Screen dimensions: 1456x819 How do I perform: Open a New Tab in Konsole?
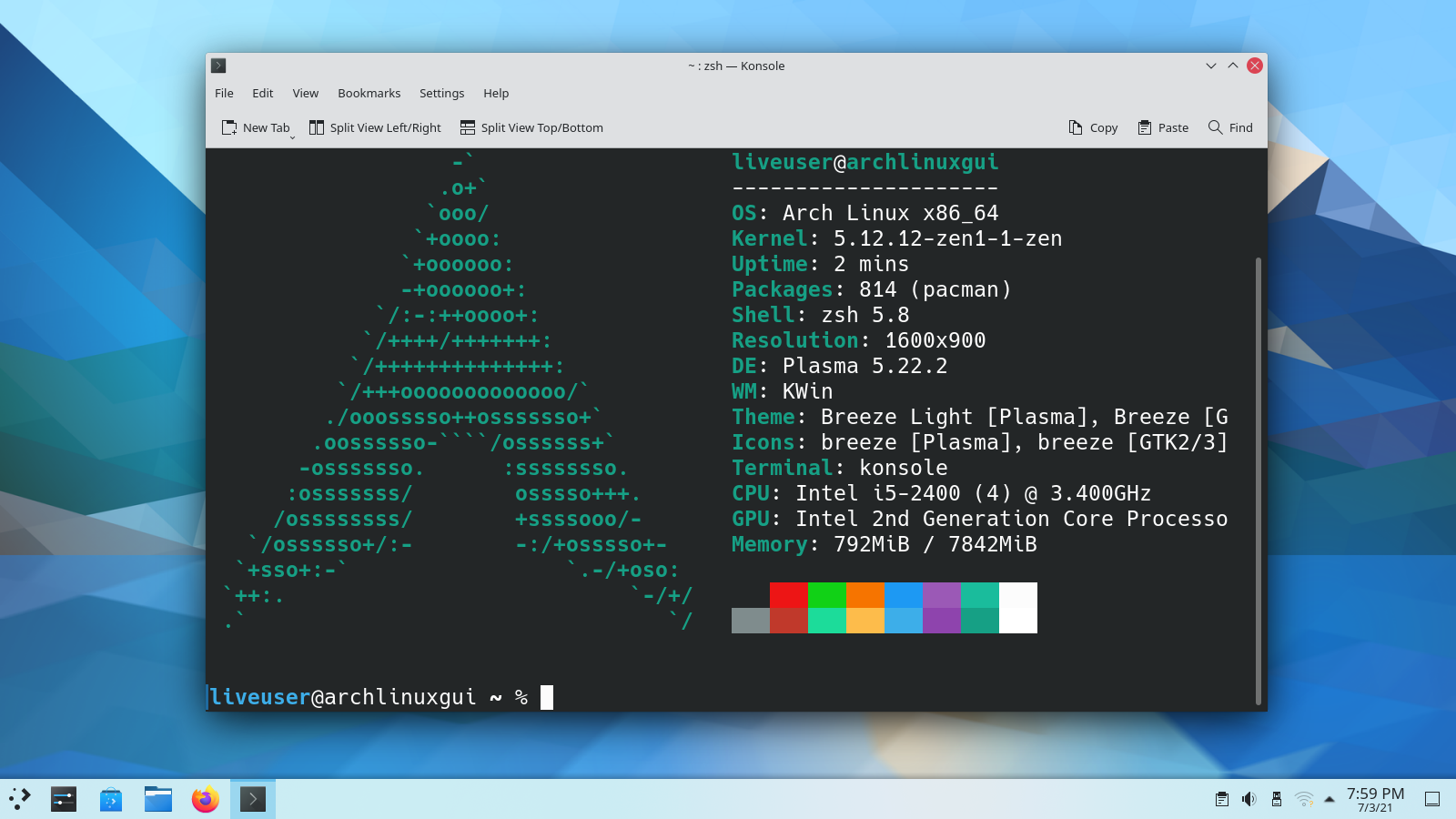click(255, 127)
